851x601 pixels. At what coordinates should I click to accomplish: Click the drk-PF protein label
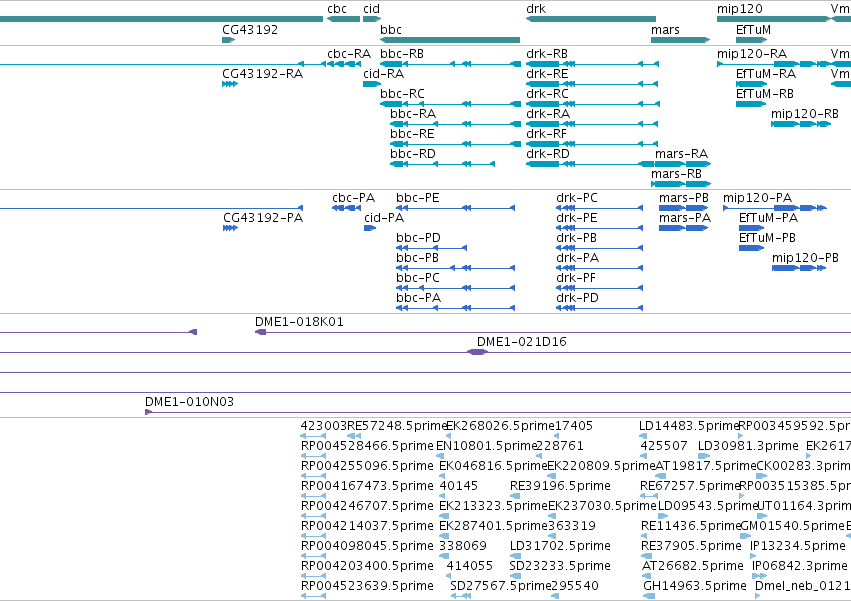575,279
